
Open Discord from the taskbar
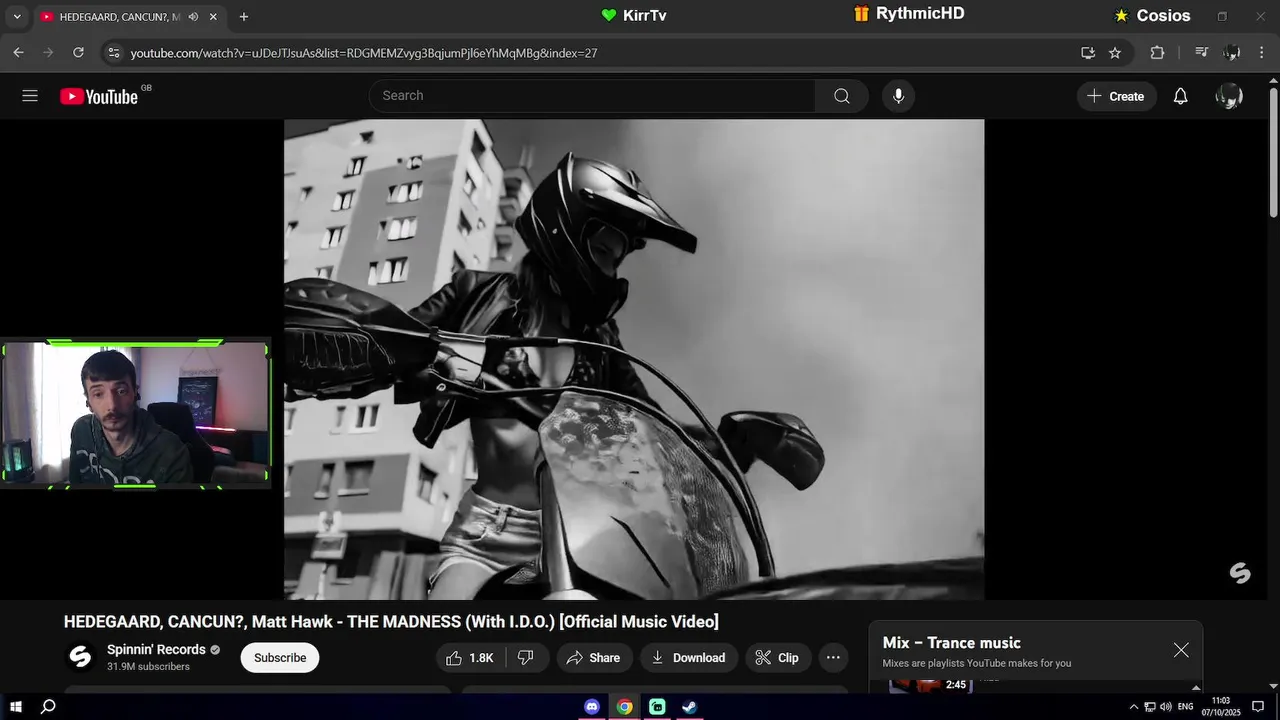tap(592, 706)
